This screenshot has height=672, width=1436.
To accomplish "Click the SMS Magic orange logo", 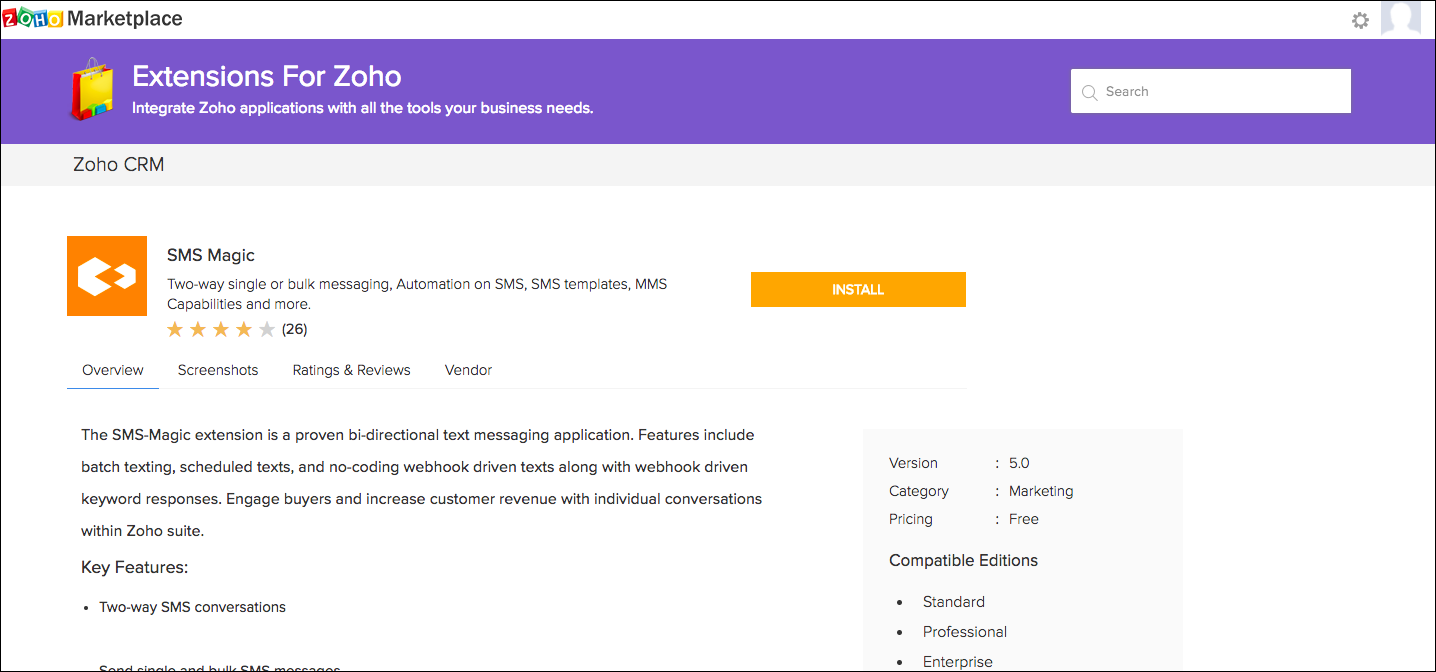I will point(107,276).
